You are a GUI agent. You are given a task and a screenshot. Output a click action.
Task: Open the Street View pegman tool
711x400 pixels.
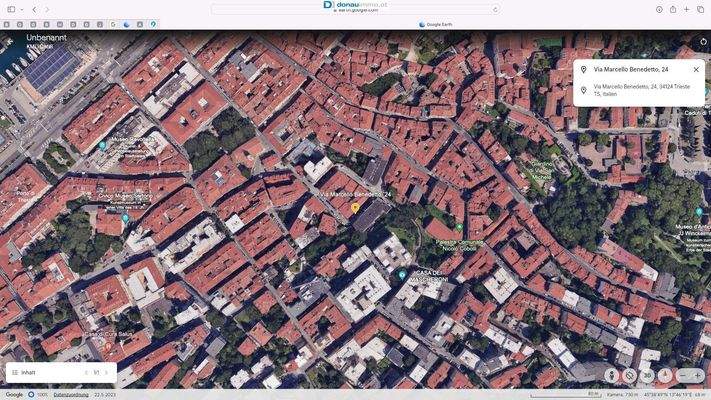click(x=612, y=375)
